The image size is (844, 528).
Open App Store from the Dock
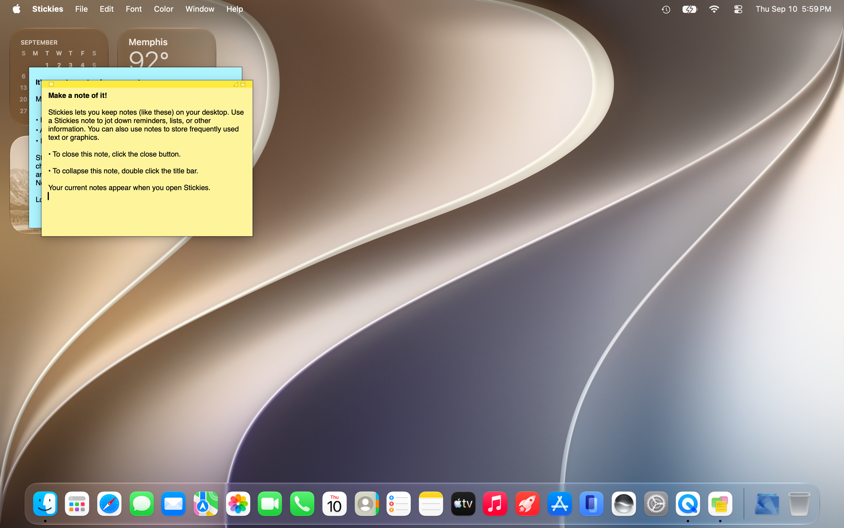pyautogui.click(x=559, y=504)
